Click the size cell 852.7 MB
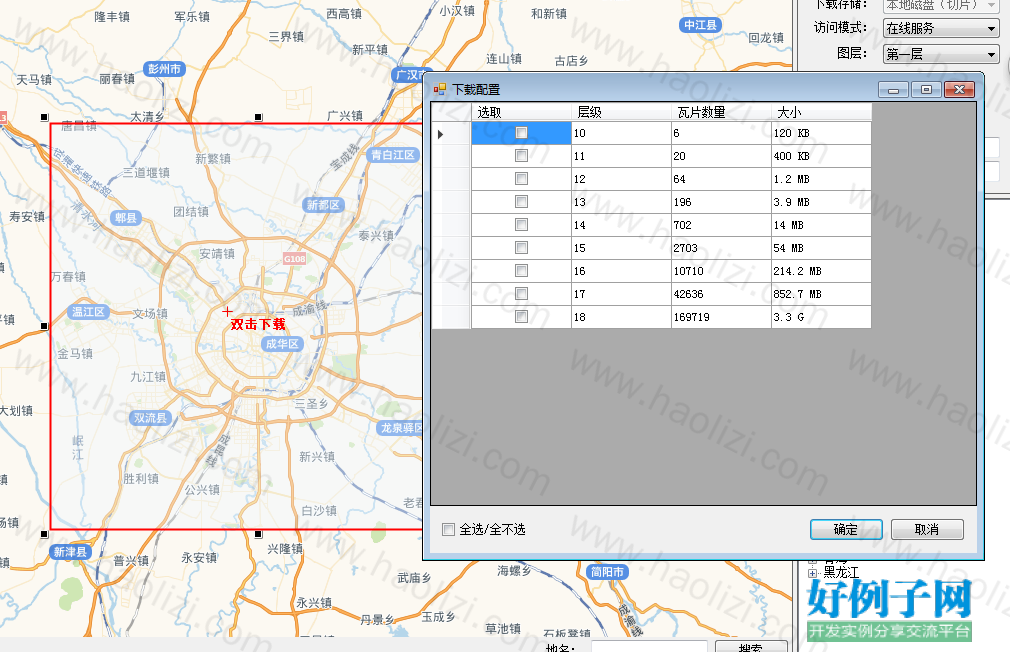Viewport: 1010px width, 652px height. pyautogui.click(x=821, y=294)
